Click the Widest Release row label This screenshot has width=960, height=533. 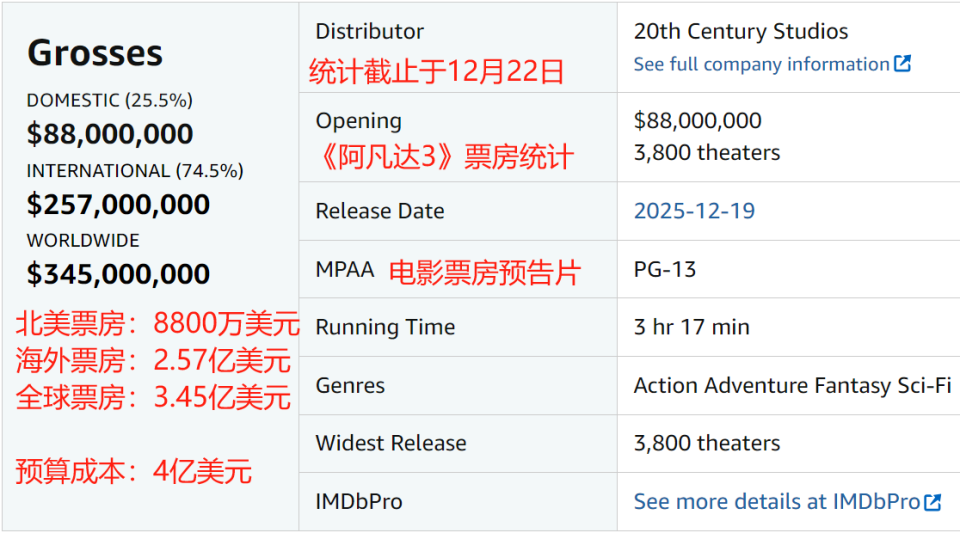pyautogui.click(x=390, y=443)
